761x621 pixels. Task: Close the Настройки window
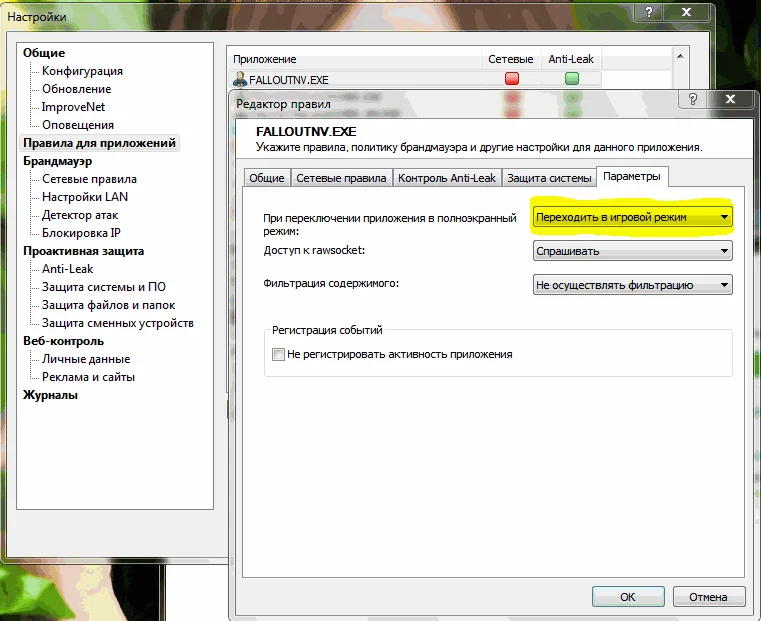[686, 12]
